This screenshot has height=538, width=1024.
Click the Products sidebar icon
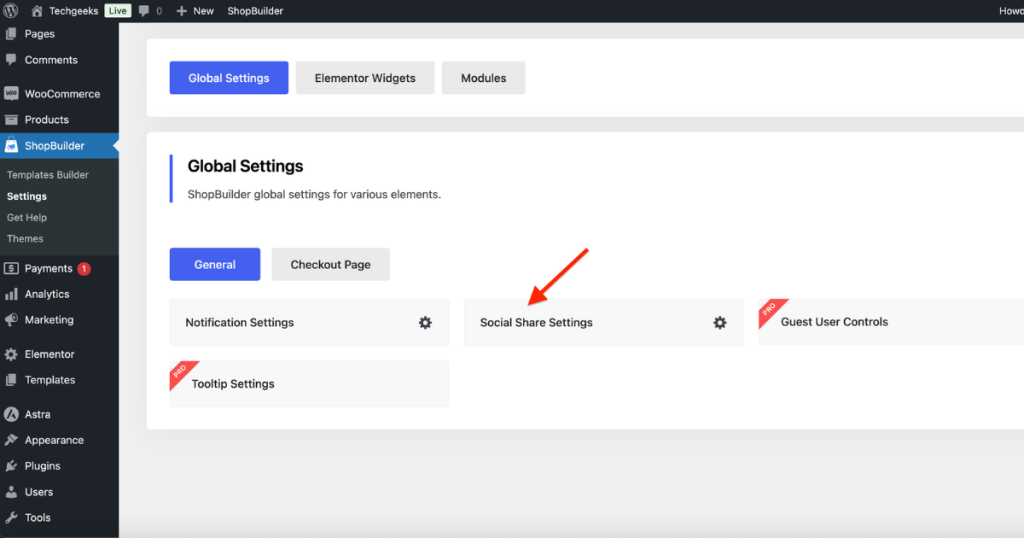(11, 119)
